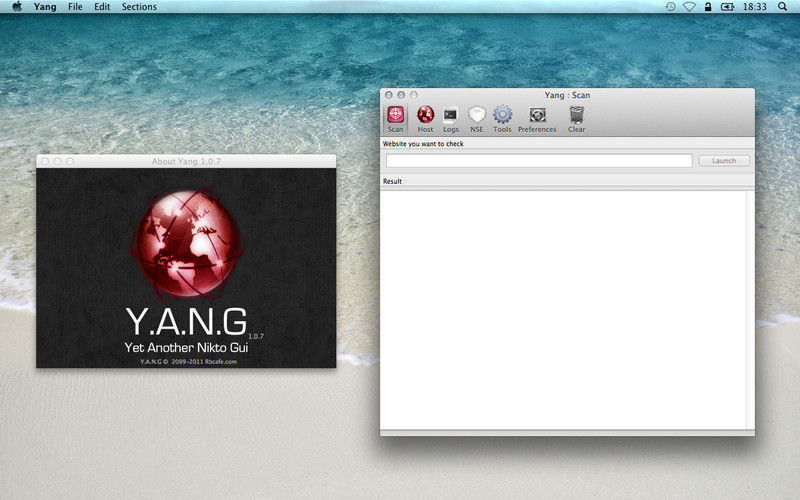Open the File menu
Screen dimensions: 800x500
click(75, 7)
